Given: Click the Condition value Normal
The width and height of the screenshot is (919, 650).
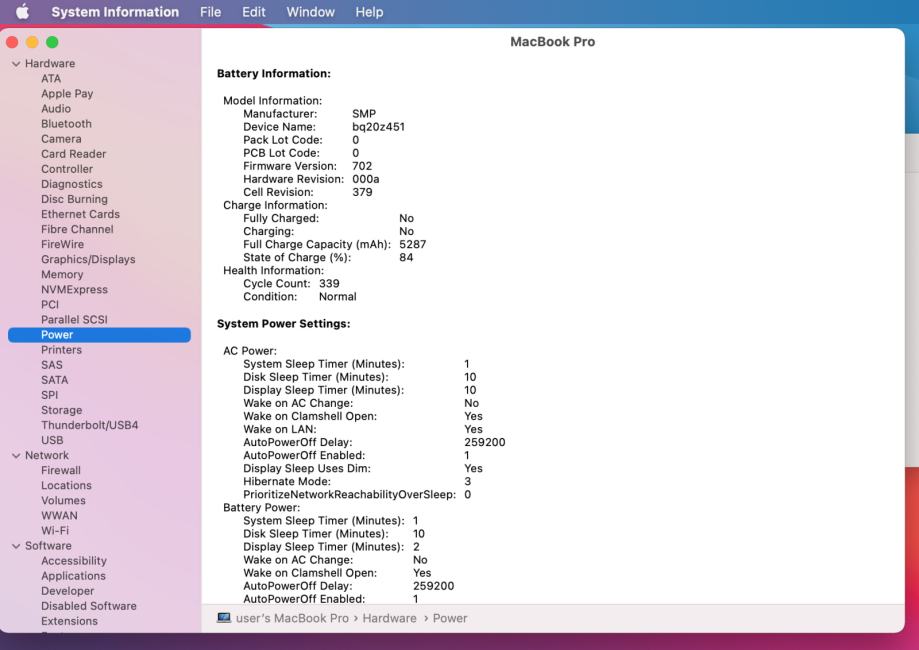Looking at the screenshot, I should click(x=338, y=297).
